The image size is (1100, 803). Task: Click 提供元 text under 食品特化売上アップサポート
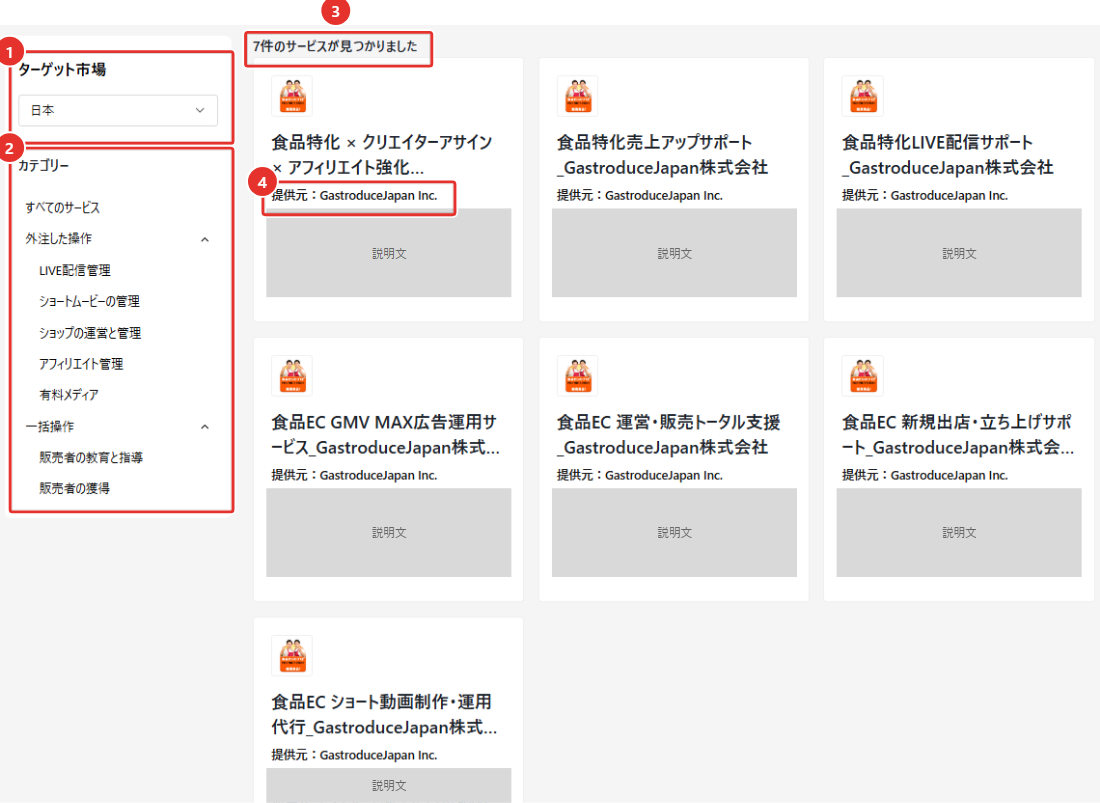tap(640, 196)
